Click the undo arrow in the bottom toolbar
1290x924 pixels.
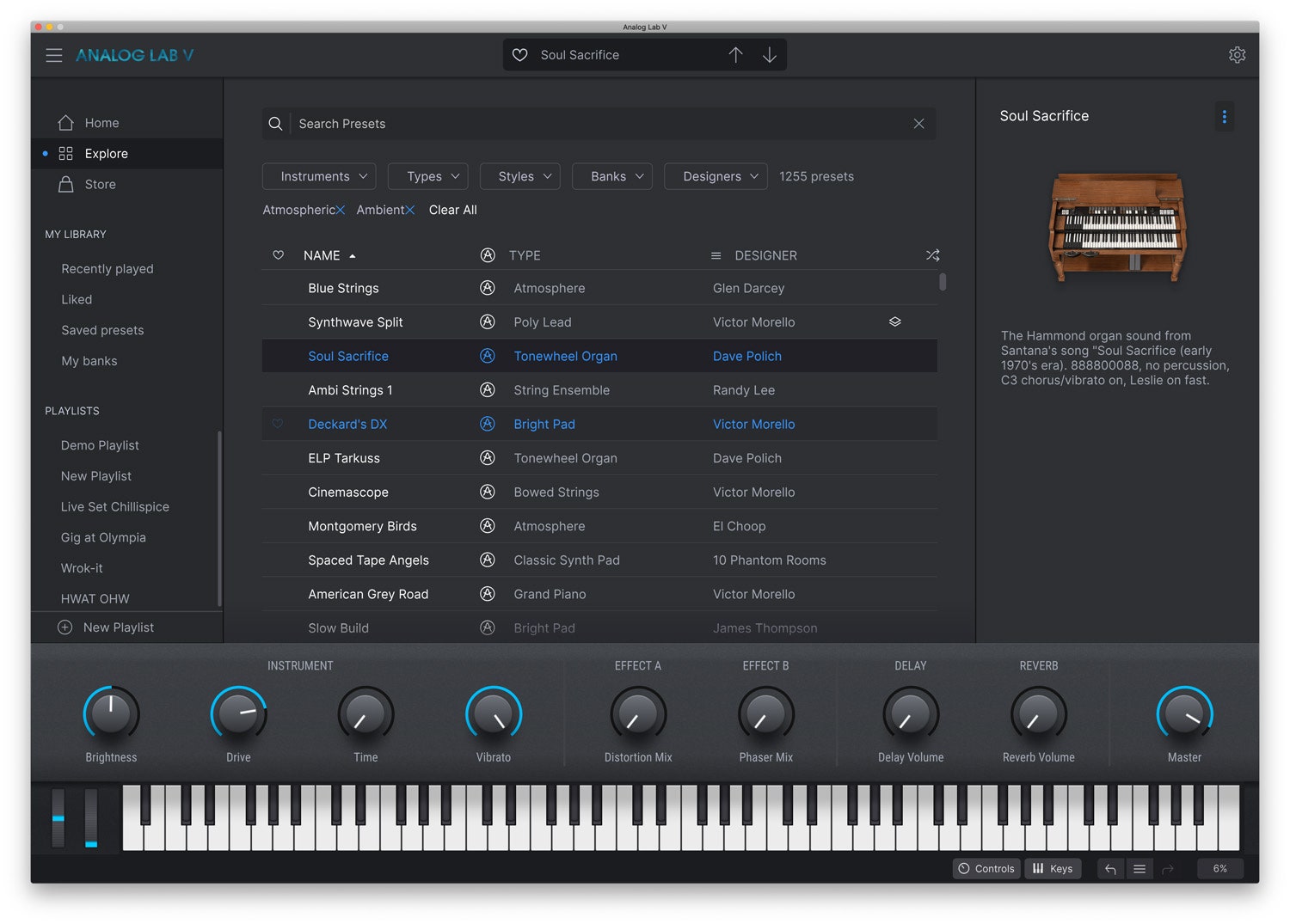(x=1109, y=868)
